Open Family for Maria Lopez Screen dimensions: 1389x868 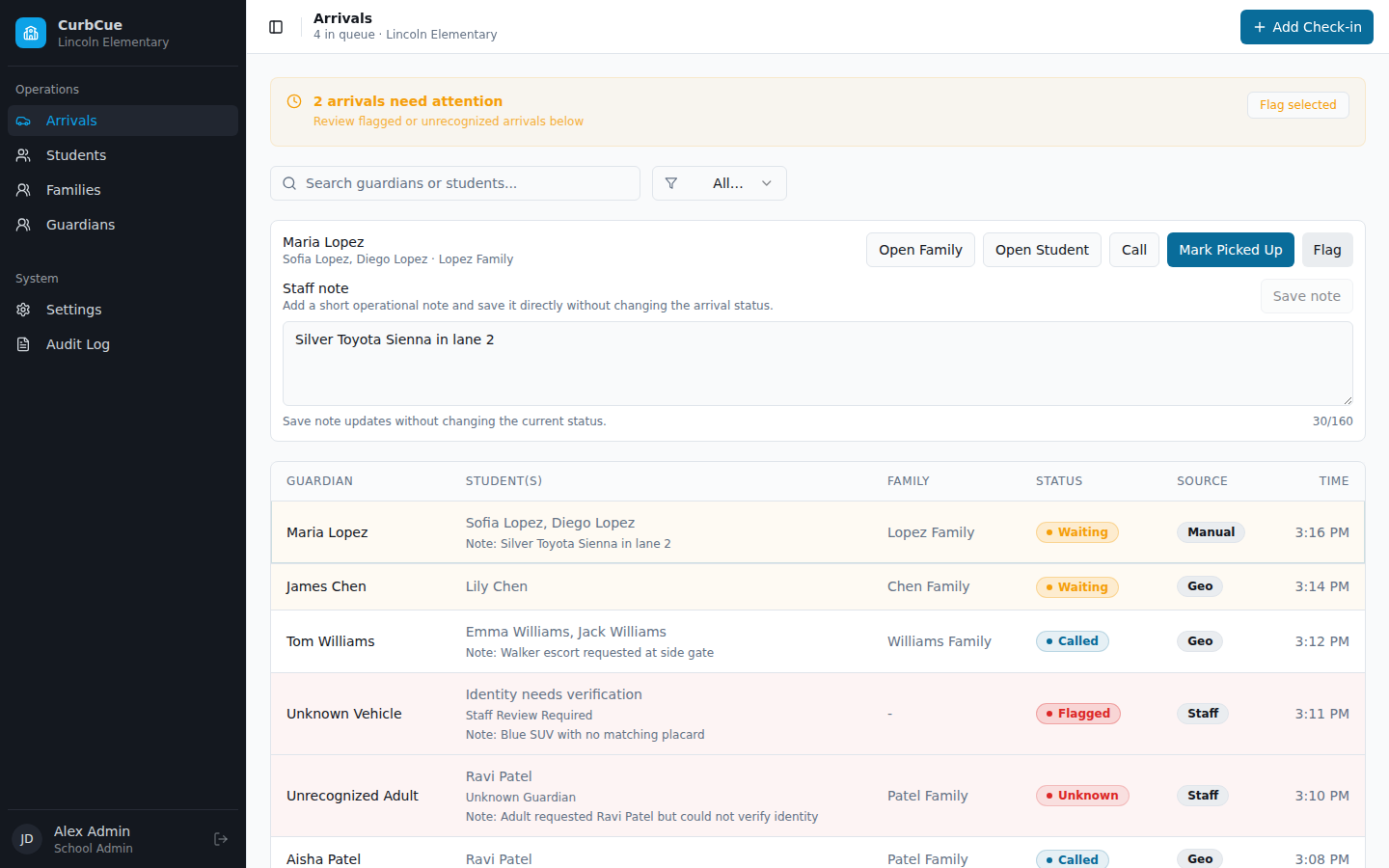920,250
